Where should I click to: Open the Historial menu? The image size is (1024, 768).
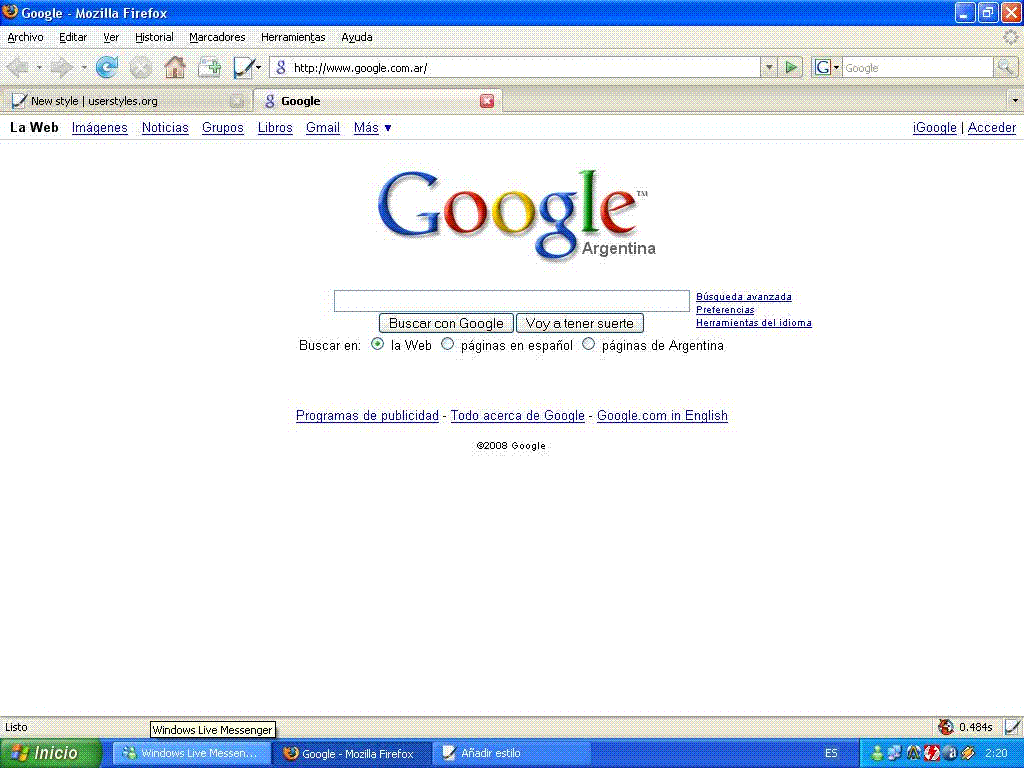[154, 37]
